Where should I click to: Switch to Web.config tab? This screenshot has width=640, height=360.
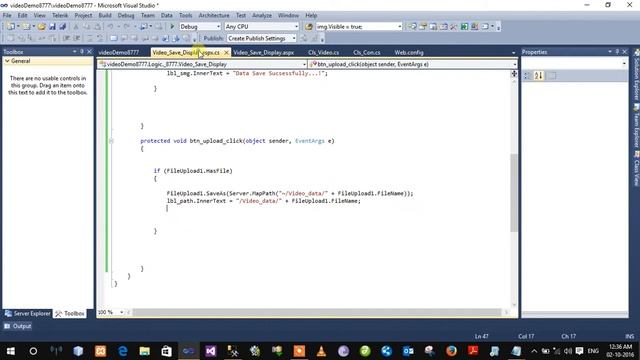click(x=409, y=53)
